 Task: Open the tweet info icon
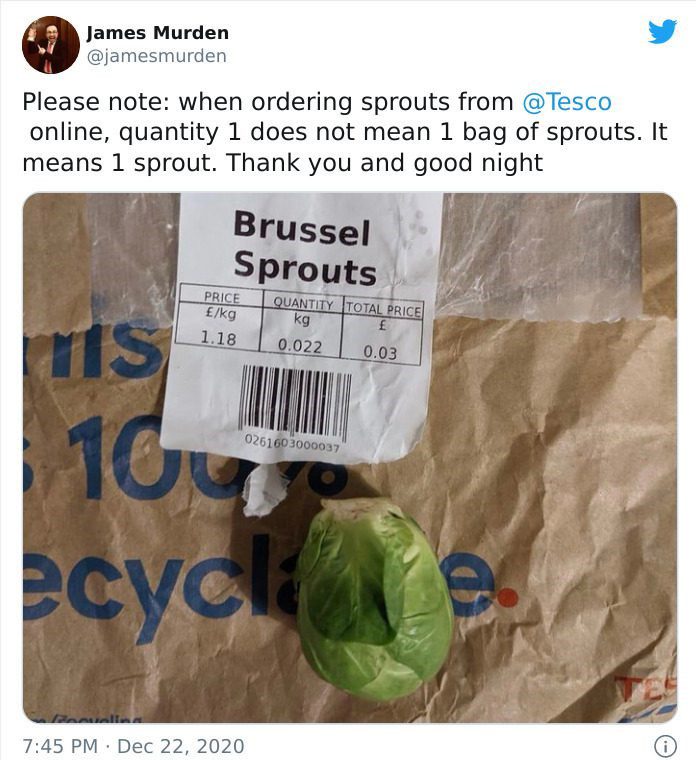pos(666,745)
